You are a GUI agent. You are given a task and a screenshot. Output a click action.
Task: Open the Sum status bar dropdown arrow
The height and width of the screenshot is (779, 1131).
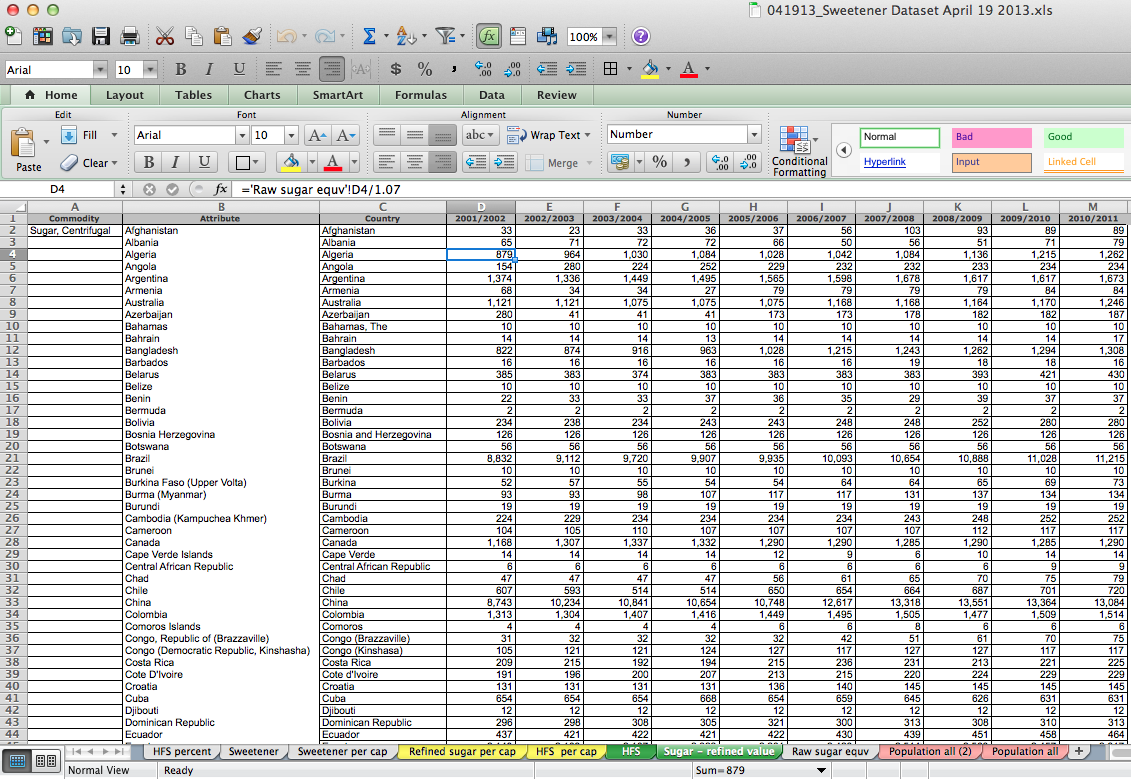click(x=821, y=770)
